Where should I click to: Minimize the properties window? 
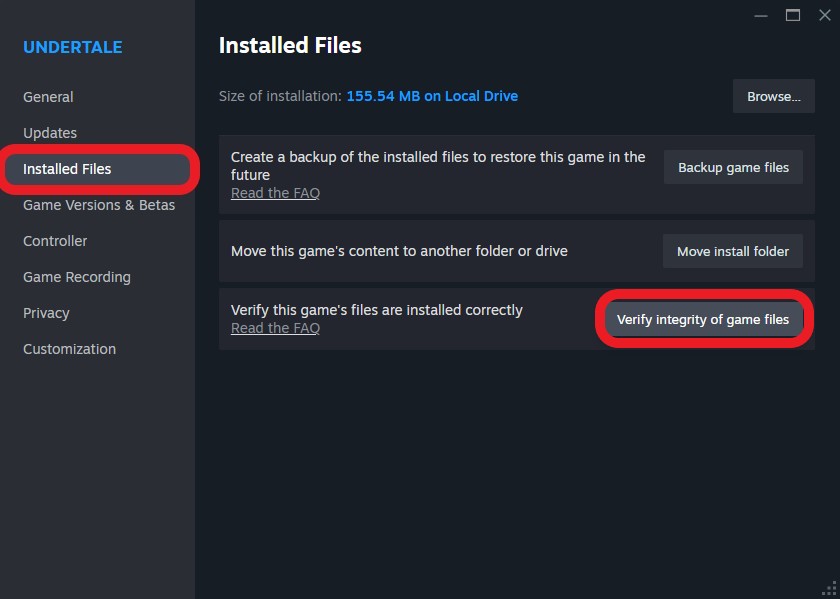point(761,16)
